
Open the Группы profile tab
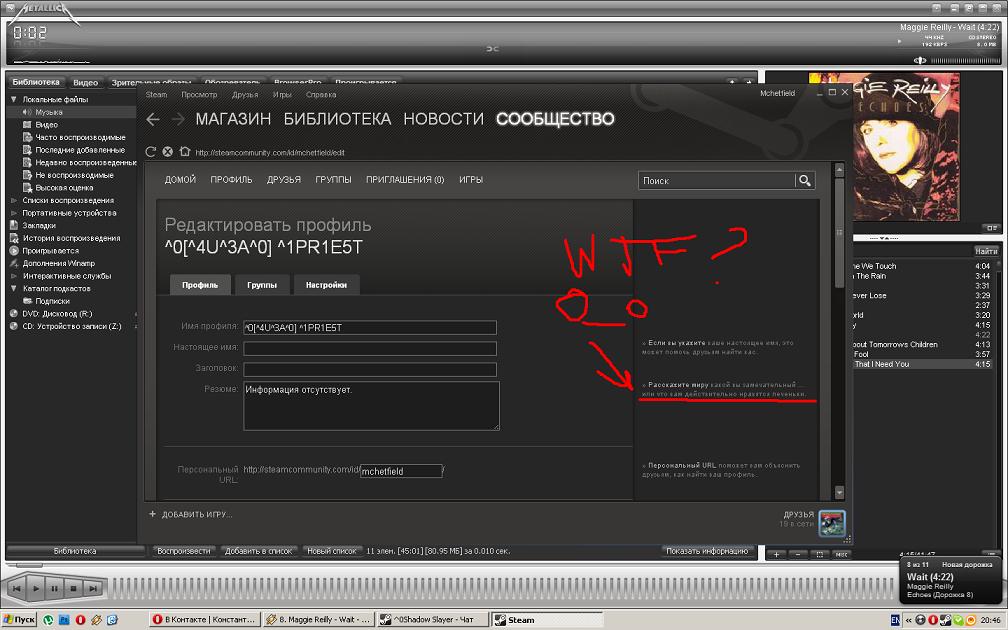262,285
